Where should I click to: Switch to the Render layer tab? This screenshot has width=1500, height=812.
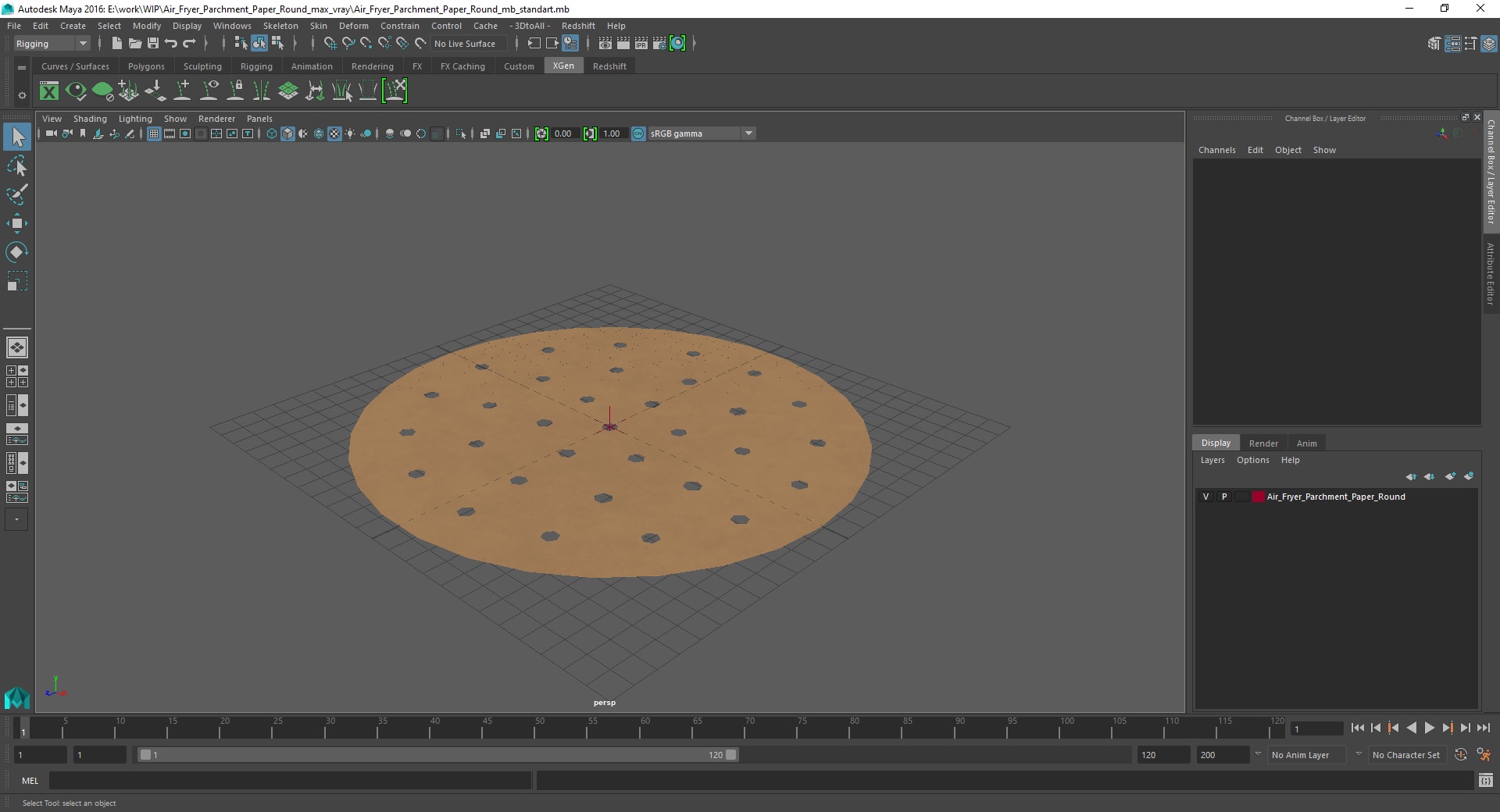[x=1263, y=443]
